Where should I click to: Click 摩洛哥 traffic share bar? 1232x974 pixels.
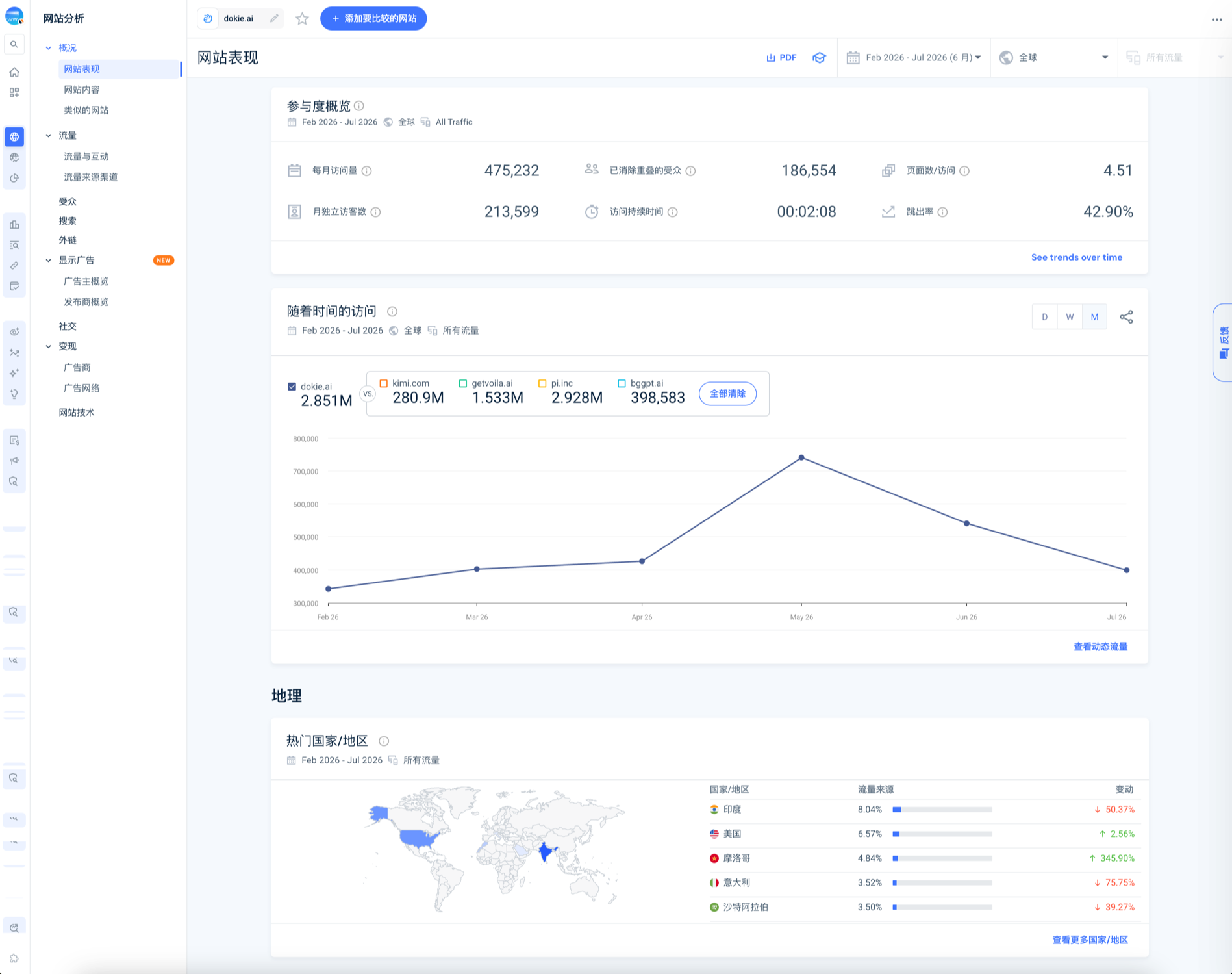click(x=942, y=859)
